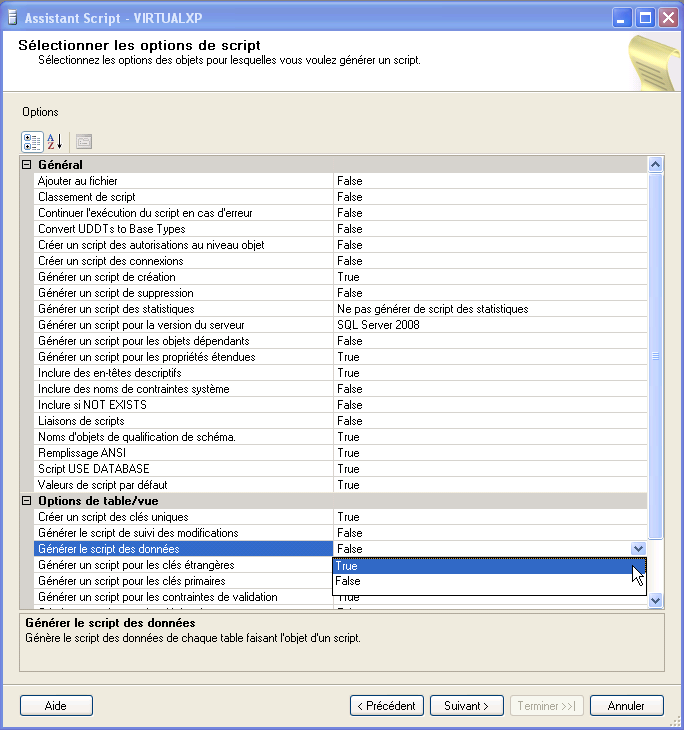Click the Categorized view icon

pos(32,141)
